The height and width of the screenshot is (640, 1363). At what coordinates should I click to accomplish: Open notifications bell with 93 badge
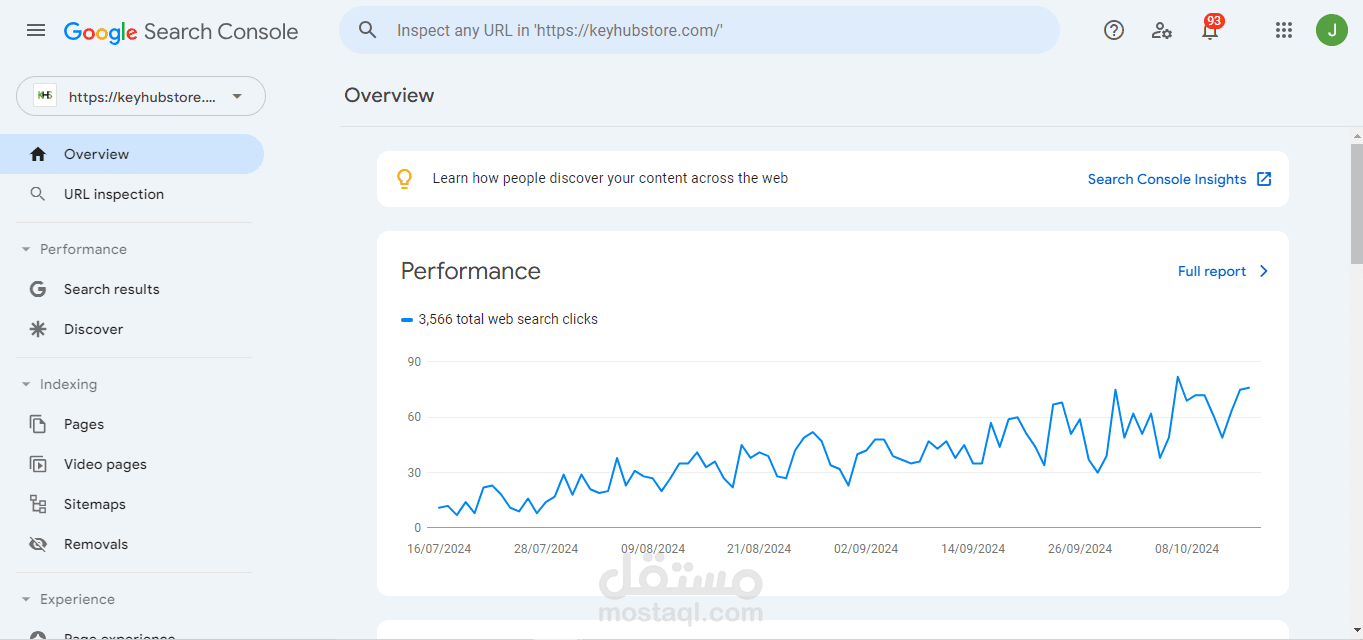[1210, 28]
